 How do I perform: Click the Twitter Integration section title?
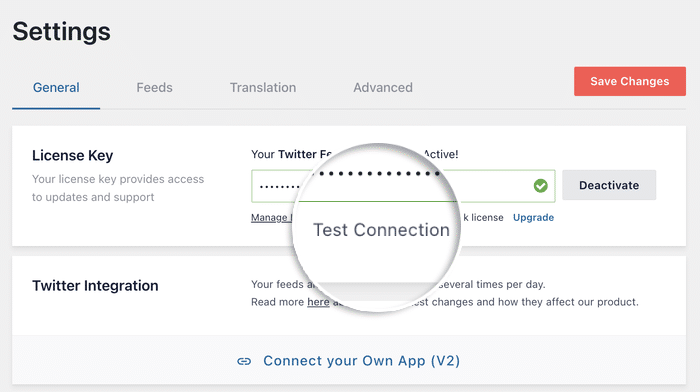(x=95, y=286)
